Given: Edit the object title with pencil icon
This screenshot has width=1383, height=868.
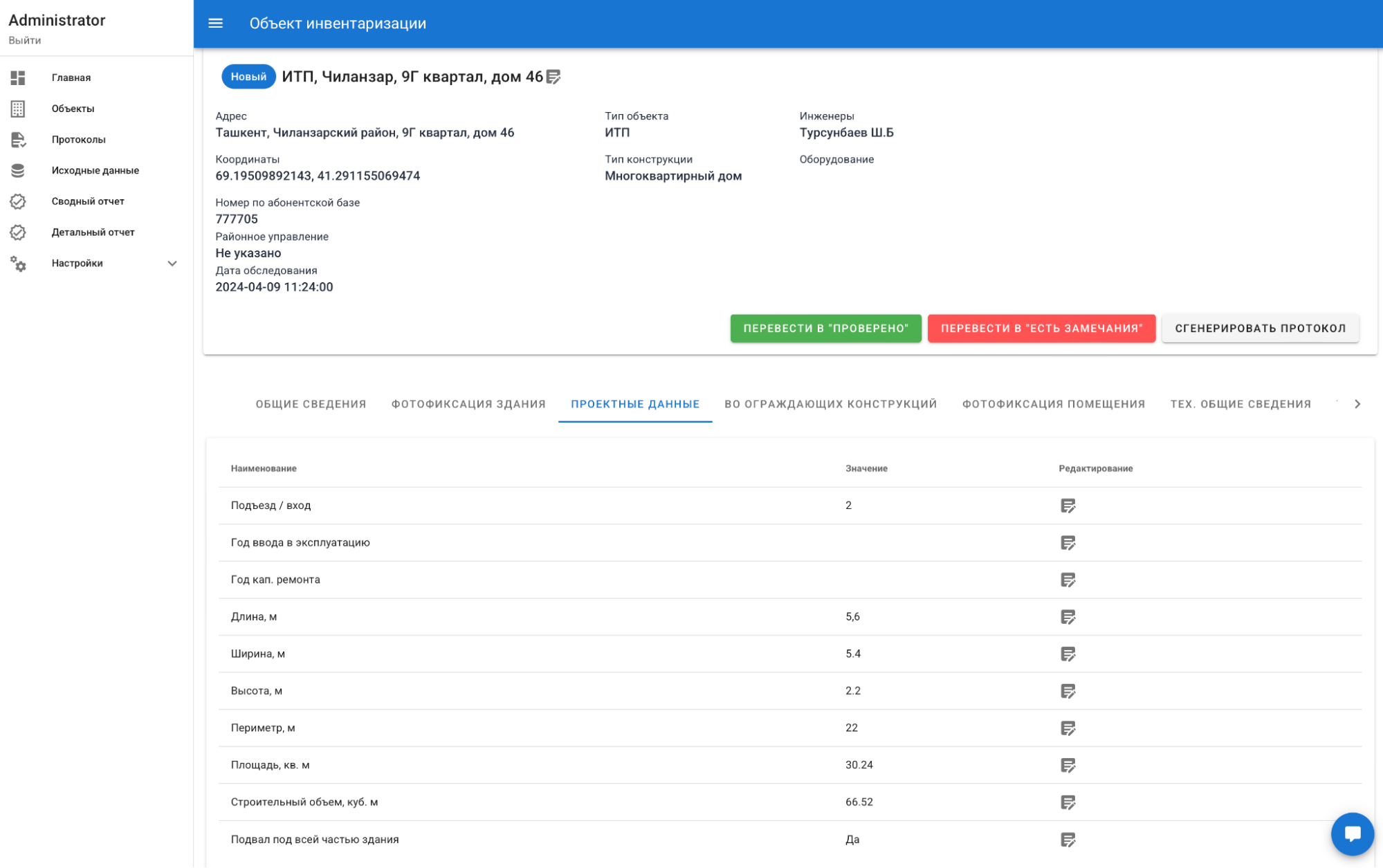Looking at the screenshot, I should pos(553,77).
